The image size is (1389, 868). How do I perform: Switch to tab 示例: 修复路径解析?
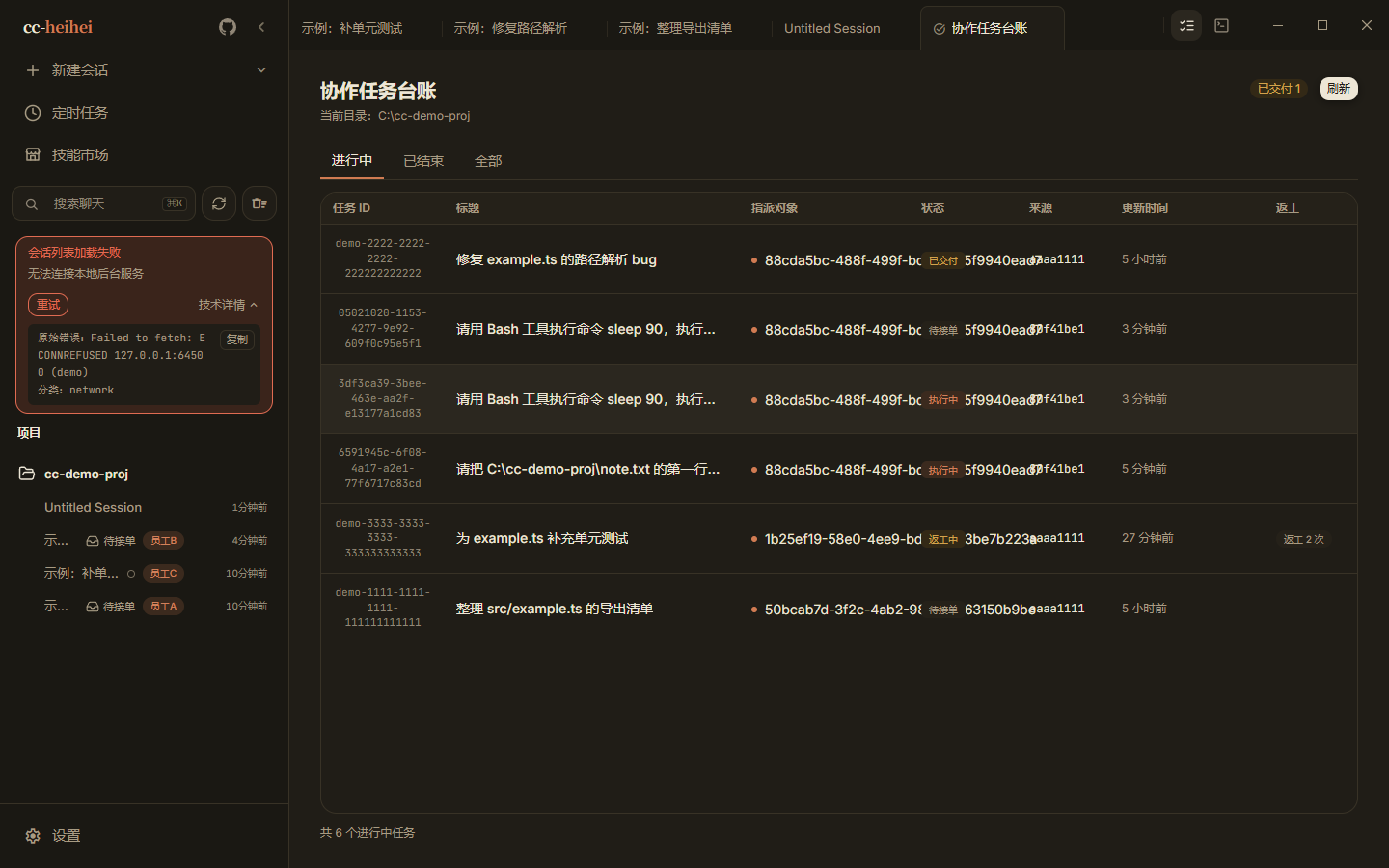[x=510, y=29]
